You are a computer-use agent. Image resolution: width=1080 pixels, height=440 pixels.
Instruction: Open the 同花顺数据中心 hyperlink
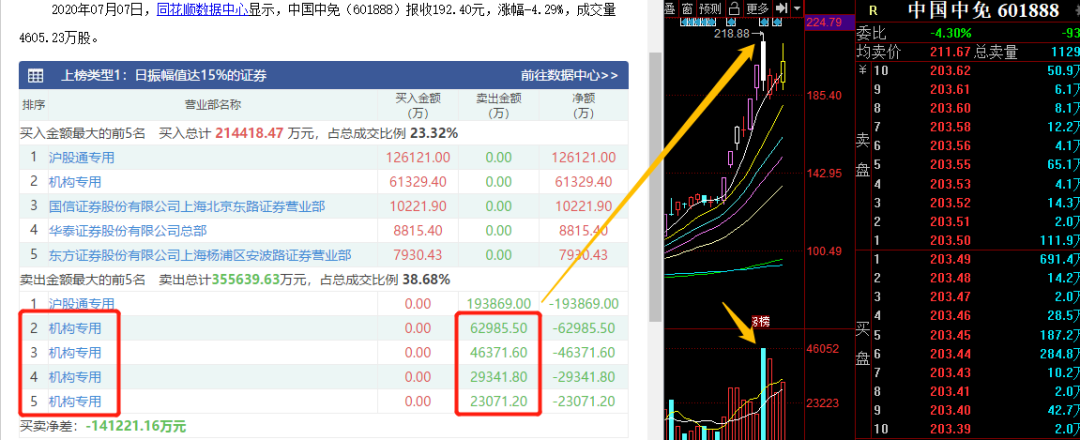click(x=202, y=10)
